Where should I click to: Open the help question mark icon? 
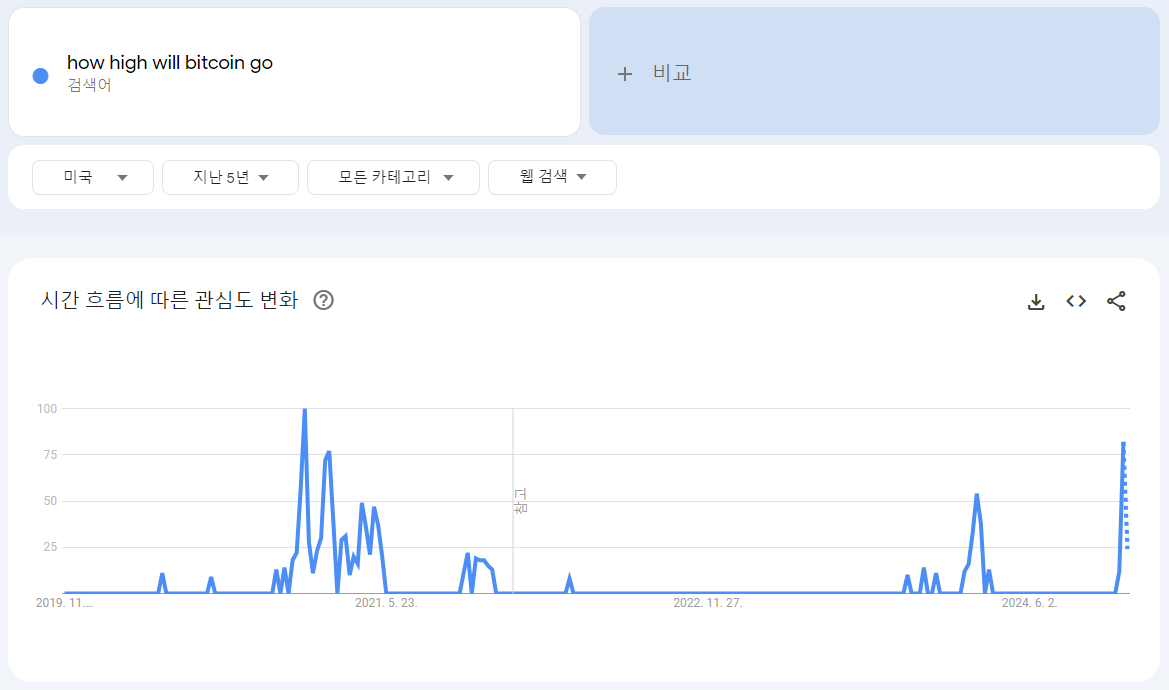(324, 300)
